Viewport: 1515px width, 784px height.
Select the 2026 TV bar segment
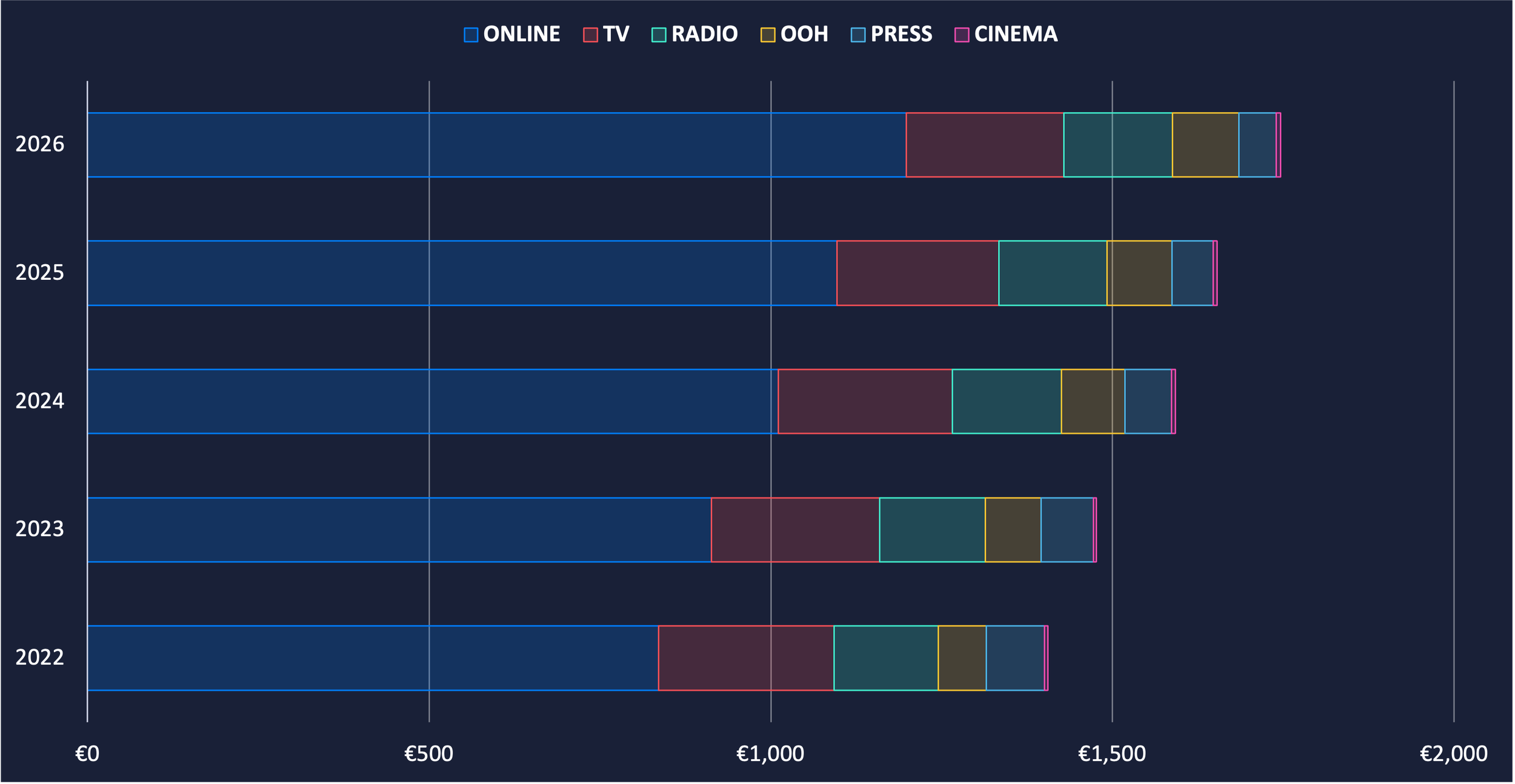(985, 145)
